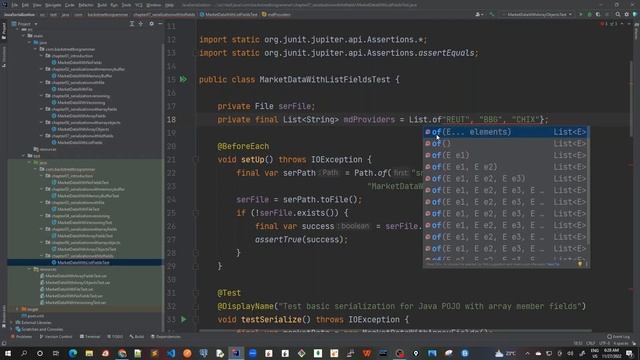640x360 pixels.
Task: Click the UTF-8 encoding status bar entry
Action: [x=605, y=344]
